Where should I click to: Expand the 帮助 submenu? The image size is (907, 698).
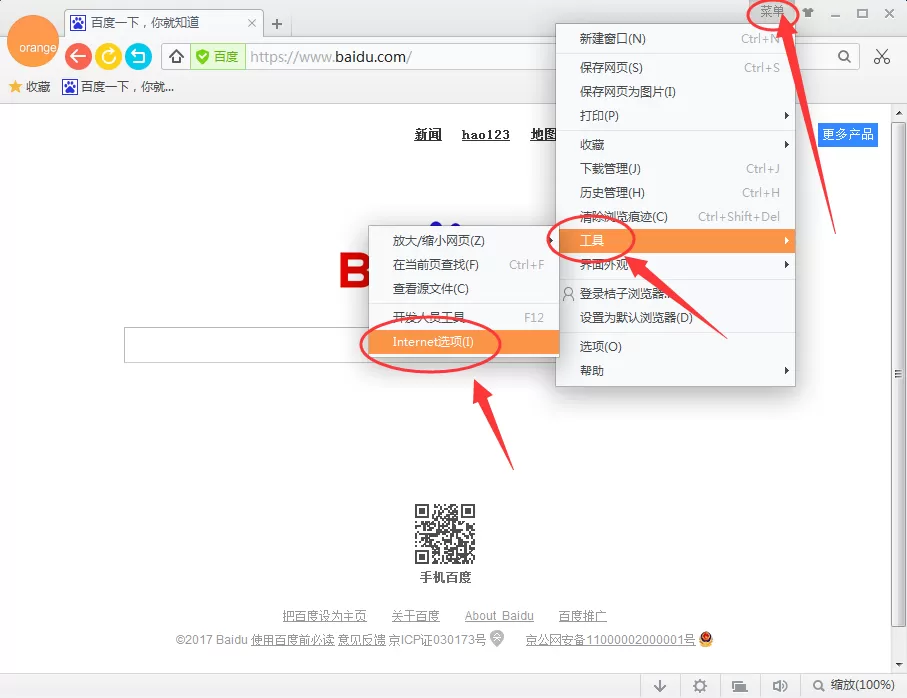(676, 371)
